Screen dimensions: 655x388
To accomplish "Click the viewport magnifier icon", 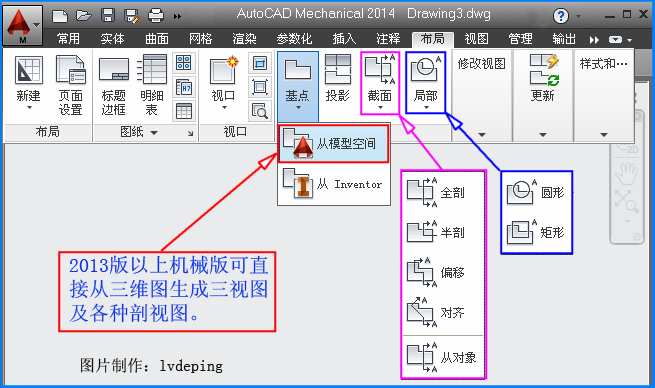I will 260,112.
